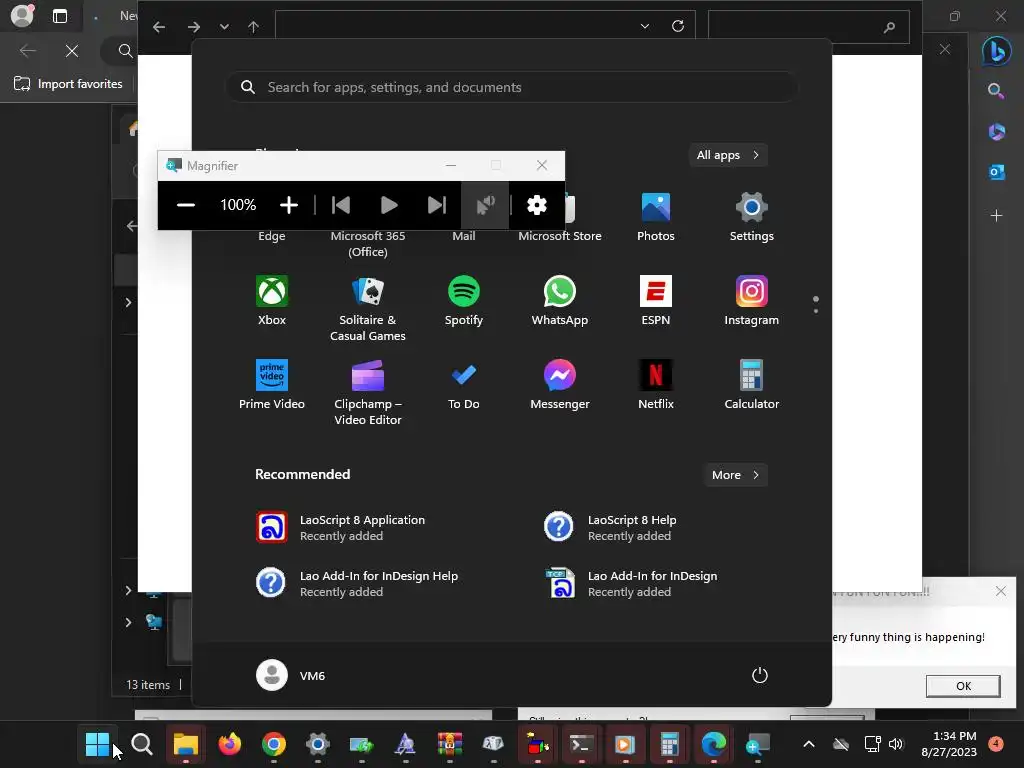This screenshot has height=768, width=1024.
Task: Open terminal icon on taskbar
Action: pyautogui.click(x=581, y=744)
